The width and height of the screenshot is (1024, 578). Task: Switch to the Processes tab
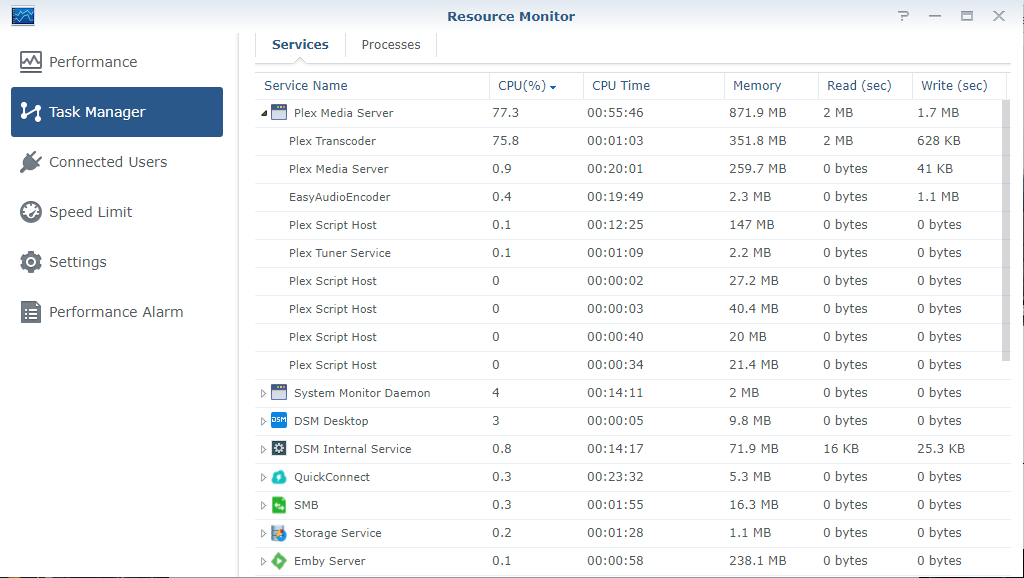point(391,45)
